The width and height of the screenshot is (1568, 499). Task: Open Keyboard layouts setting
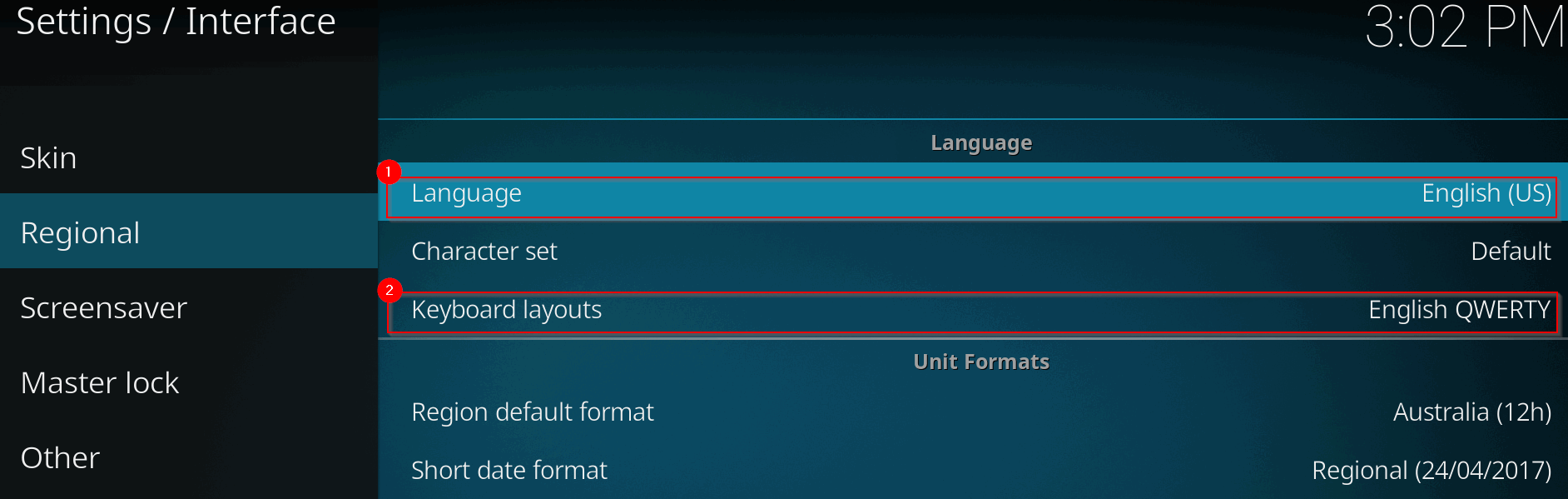506,310
